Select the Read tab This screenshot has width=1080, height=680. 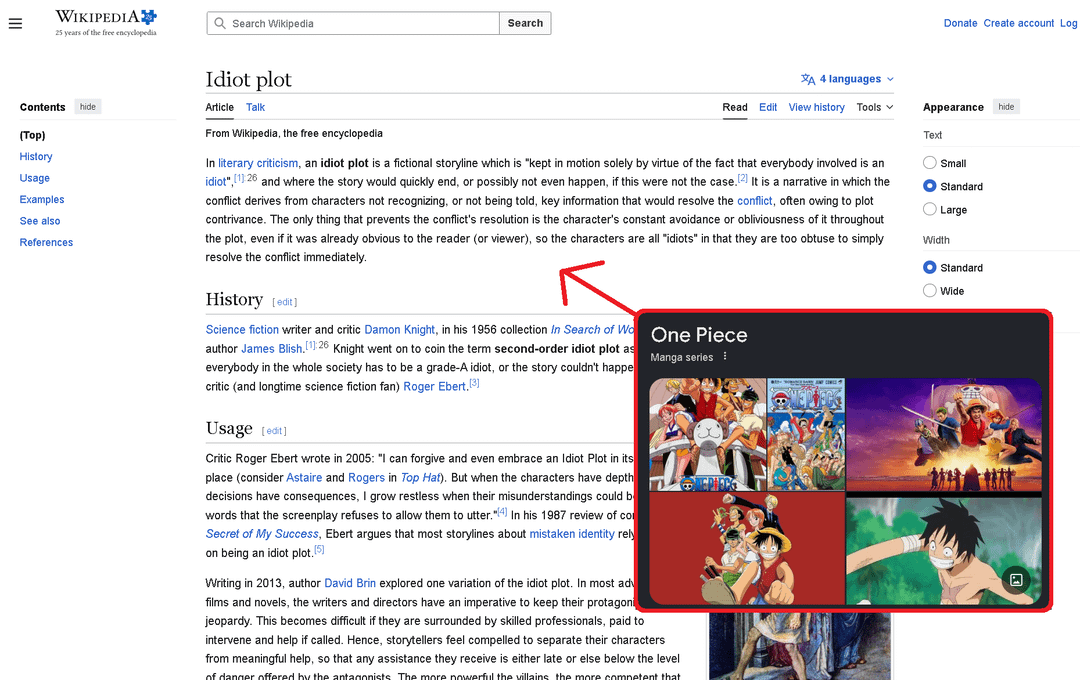(x=735, y=107)
